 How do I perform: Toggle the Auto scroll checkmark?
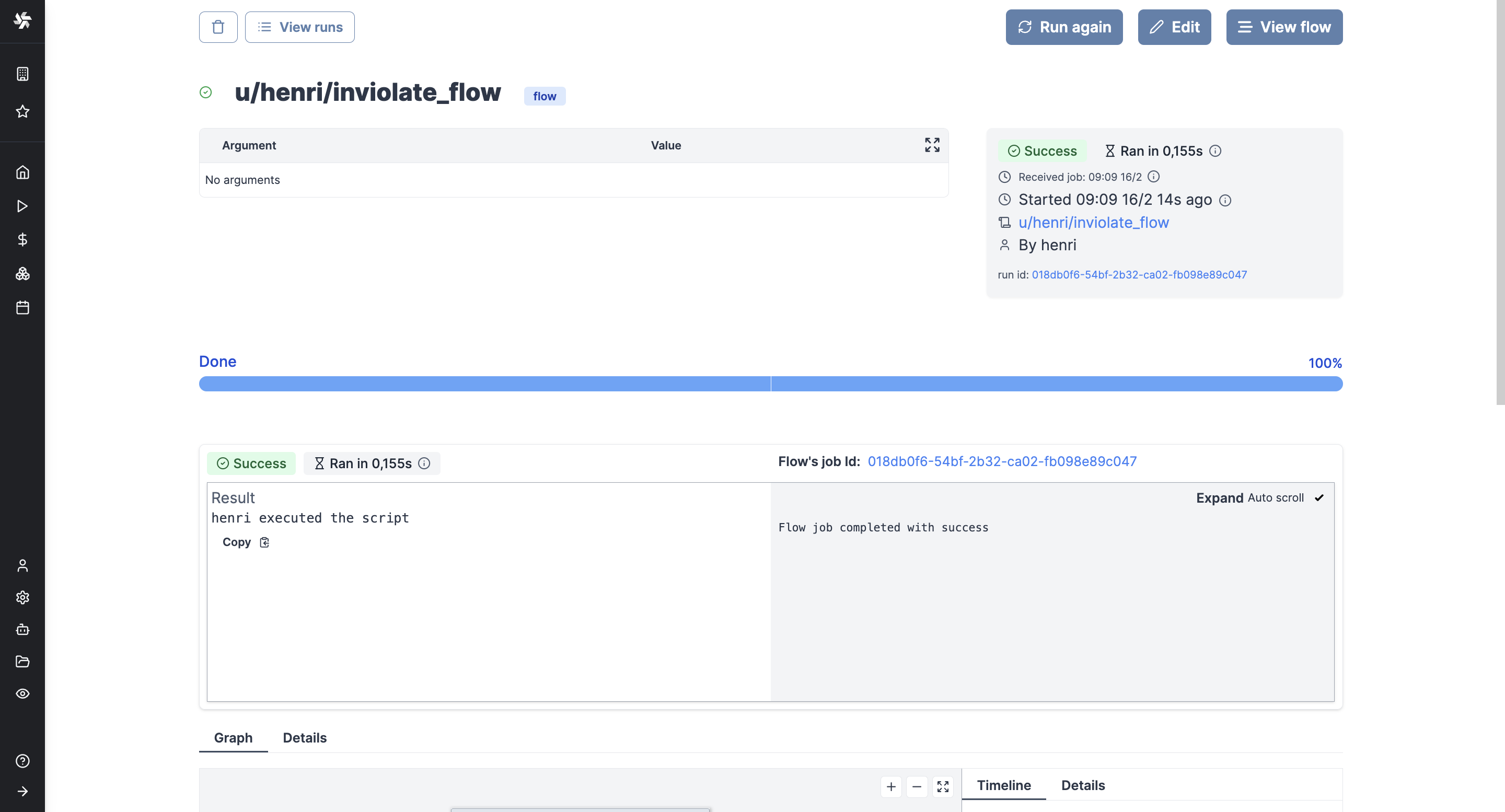click(1318, 498)
